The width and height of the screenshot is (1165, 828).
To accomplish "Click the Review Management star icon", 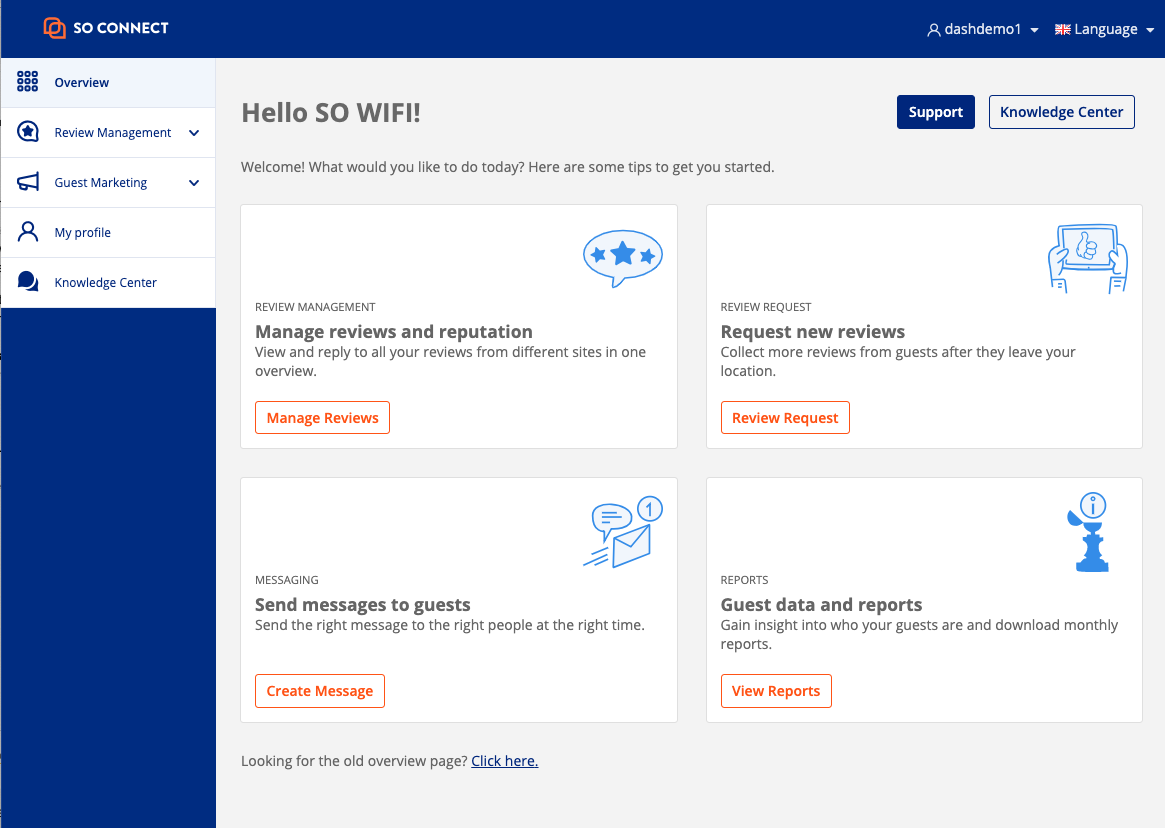I will (27, 132).
